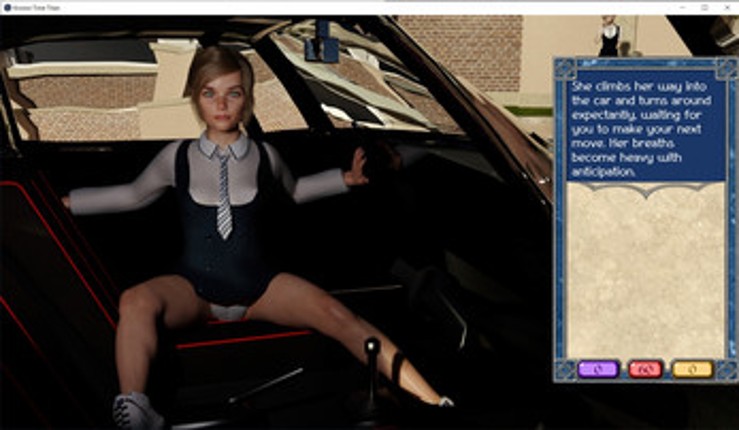Click the red GO button
Viewport: 739px width, 430px height.
tap(645, 369)
